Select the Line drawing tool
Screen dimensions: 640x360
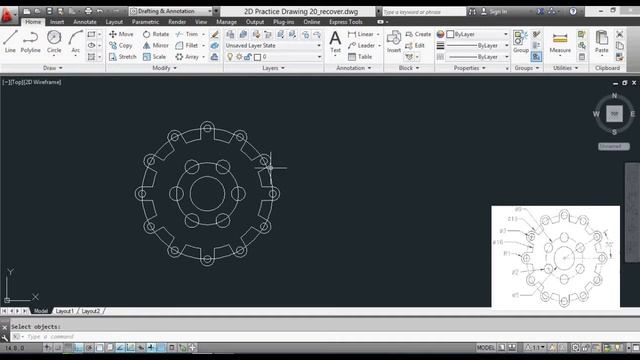pos(10,42)
